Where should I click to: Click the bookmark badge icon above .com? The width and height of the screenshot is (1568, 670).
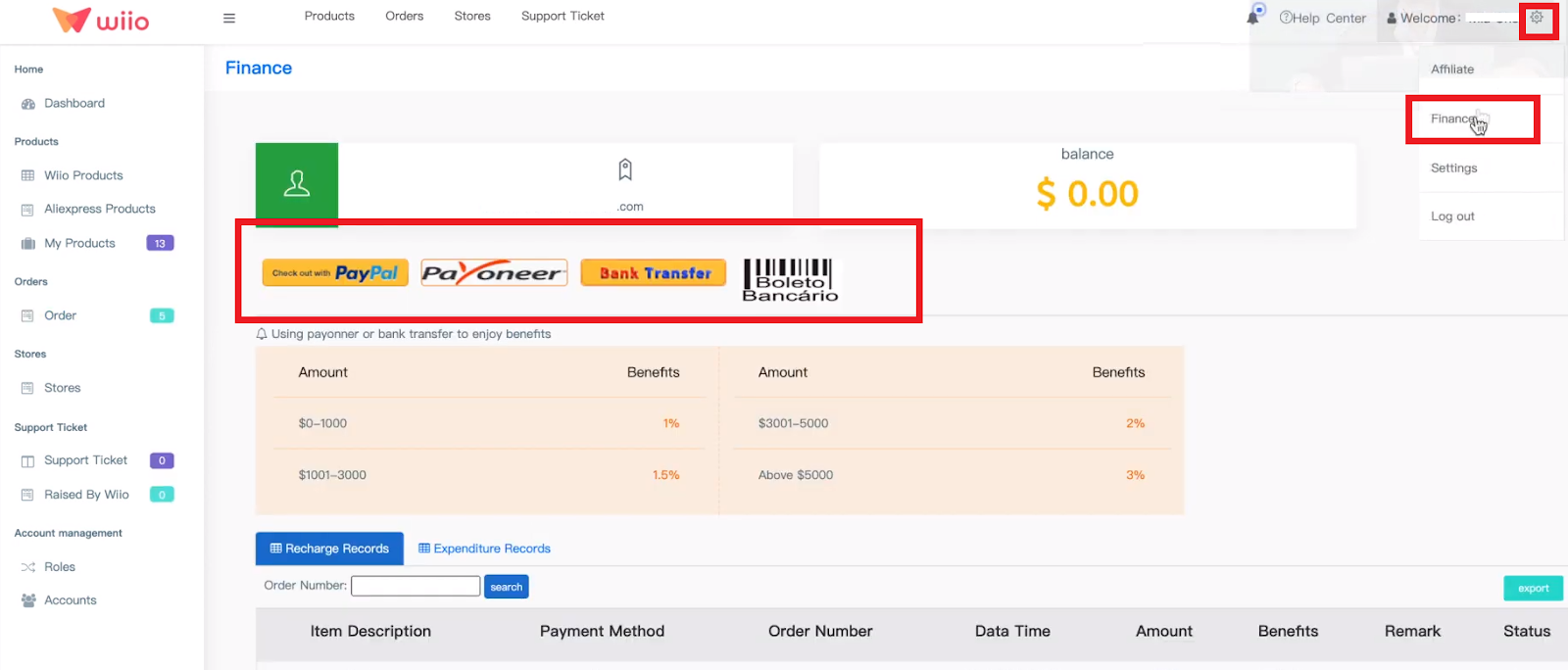[x=625, y=169]
